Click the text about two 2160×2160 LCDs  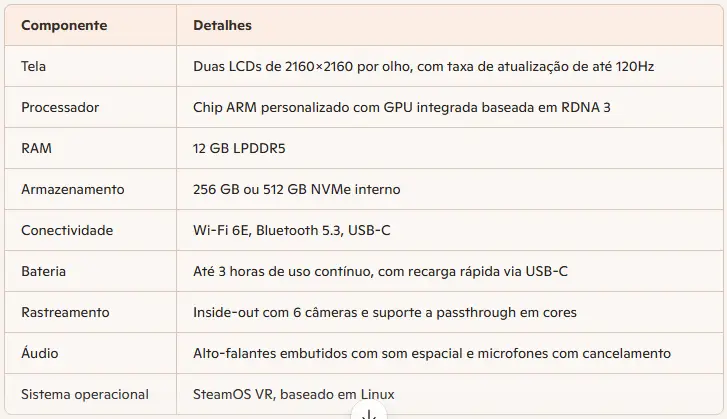pos(423,66)
